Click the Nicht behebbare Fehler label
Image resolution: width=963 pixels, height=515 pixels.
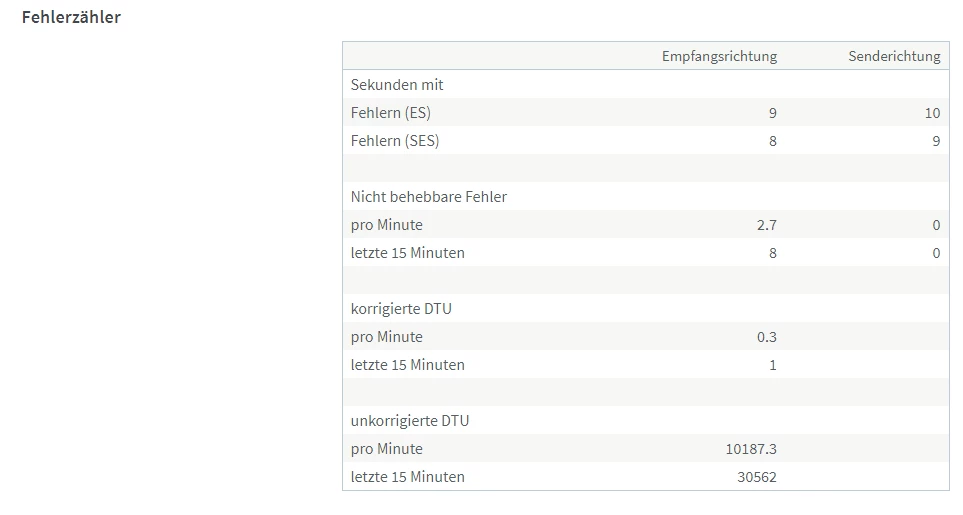click(x=429, y=197)
